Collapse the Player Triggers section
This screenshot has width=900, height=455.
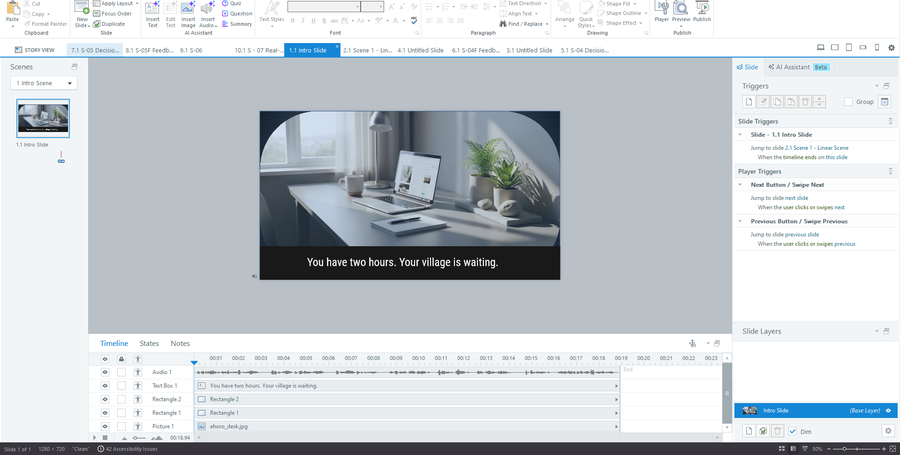[x=890, y=171]
